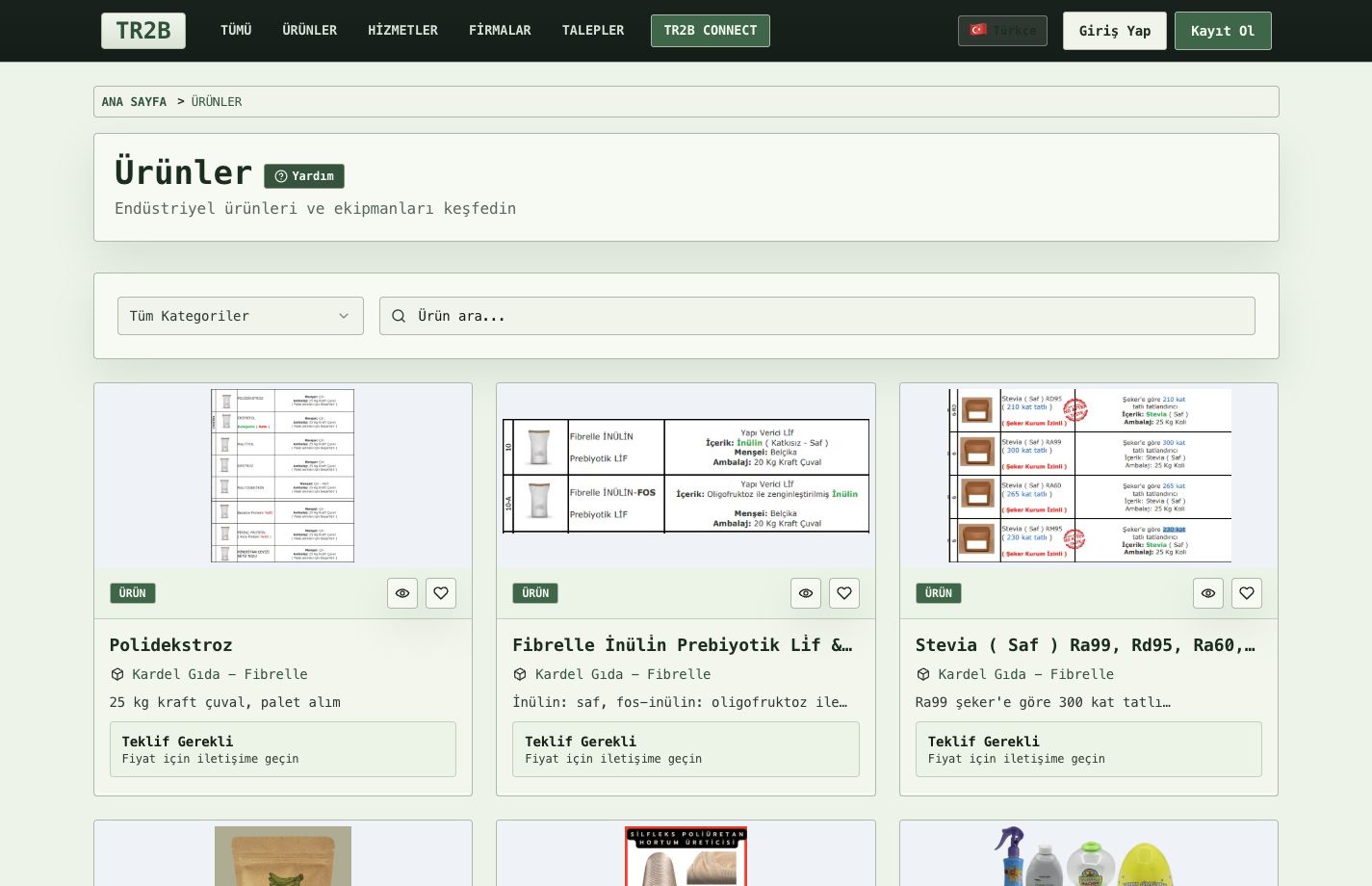Click 'Ra99 şeker'e göre 300 kat' text
The image size is (1372, 886).
click(1043, 702)
